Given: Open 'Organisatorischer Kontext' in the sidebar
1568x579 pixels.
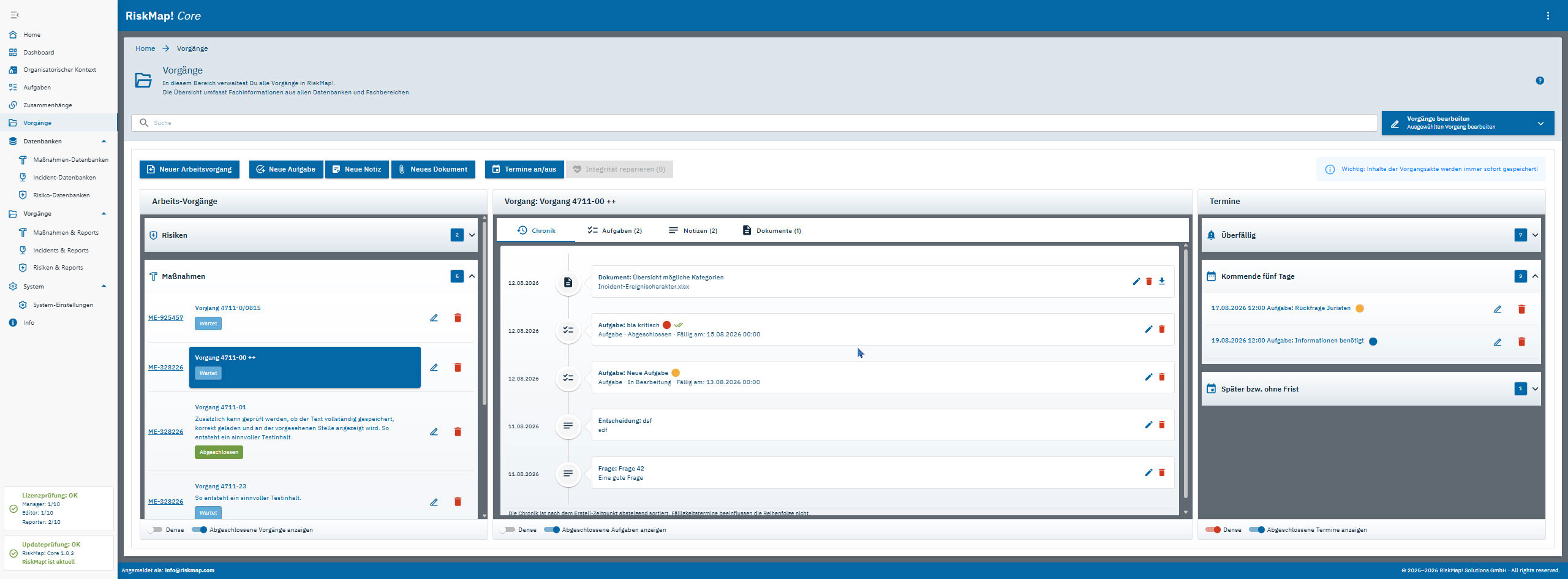Looking at the screenshot, I should 59,70.
